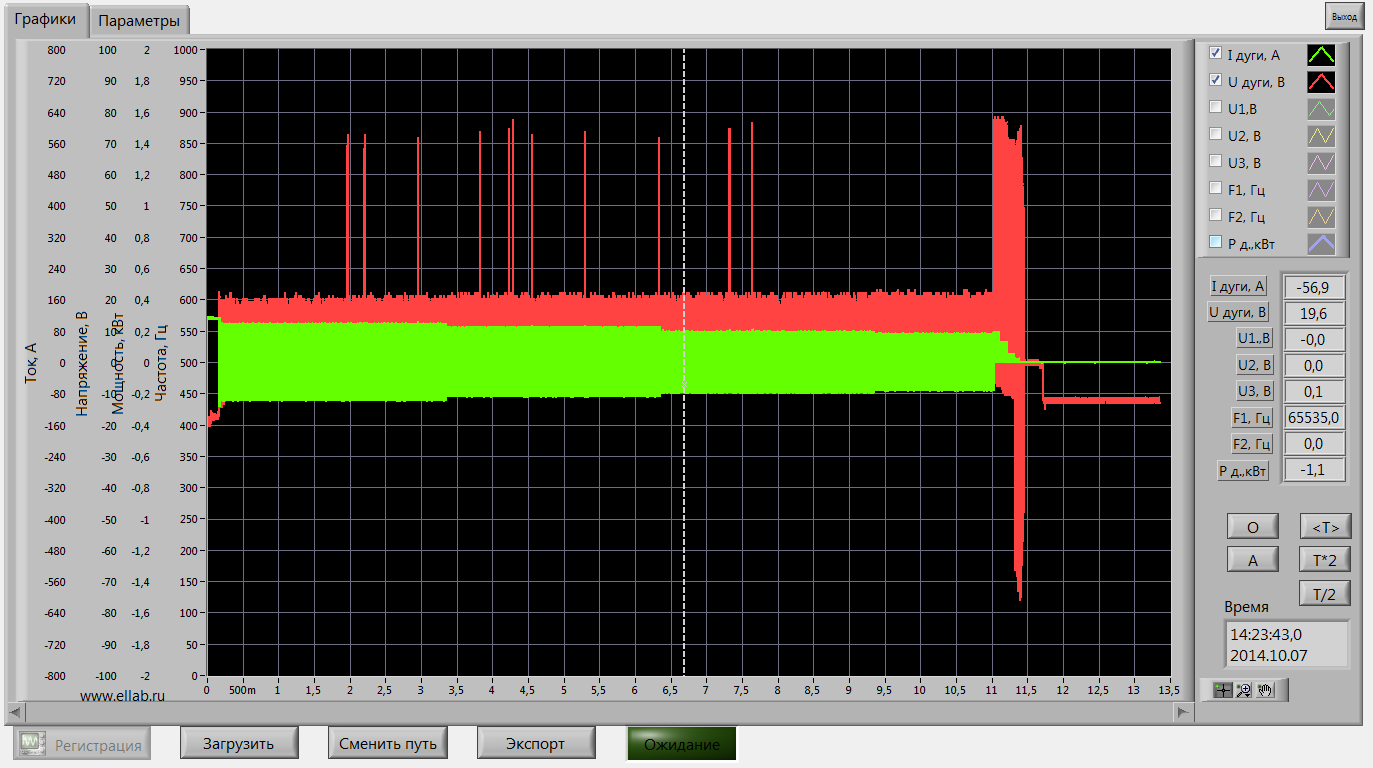Open the U дуги, В red plot style icon

coord(1322,81)
